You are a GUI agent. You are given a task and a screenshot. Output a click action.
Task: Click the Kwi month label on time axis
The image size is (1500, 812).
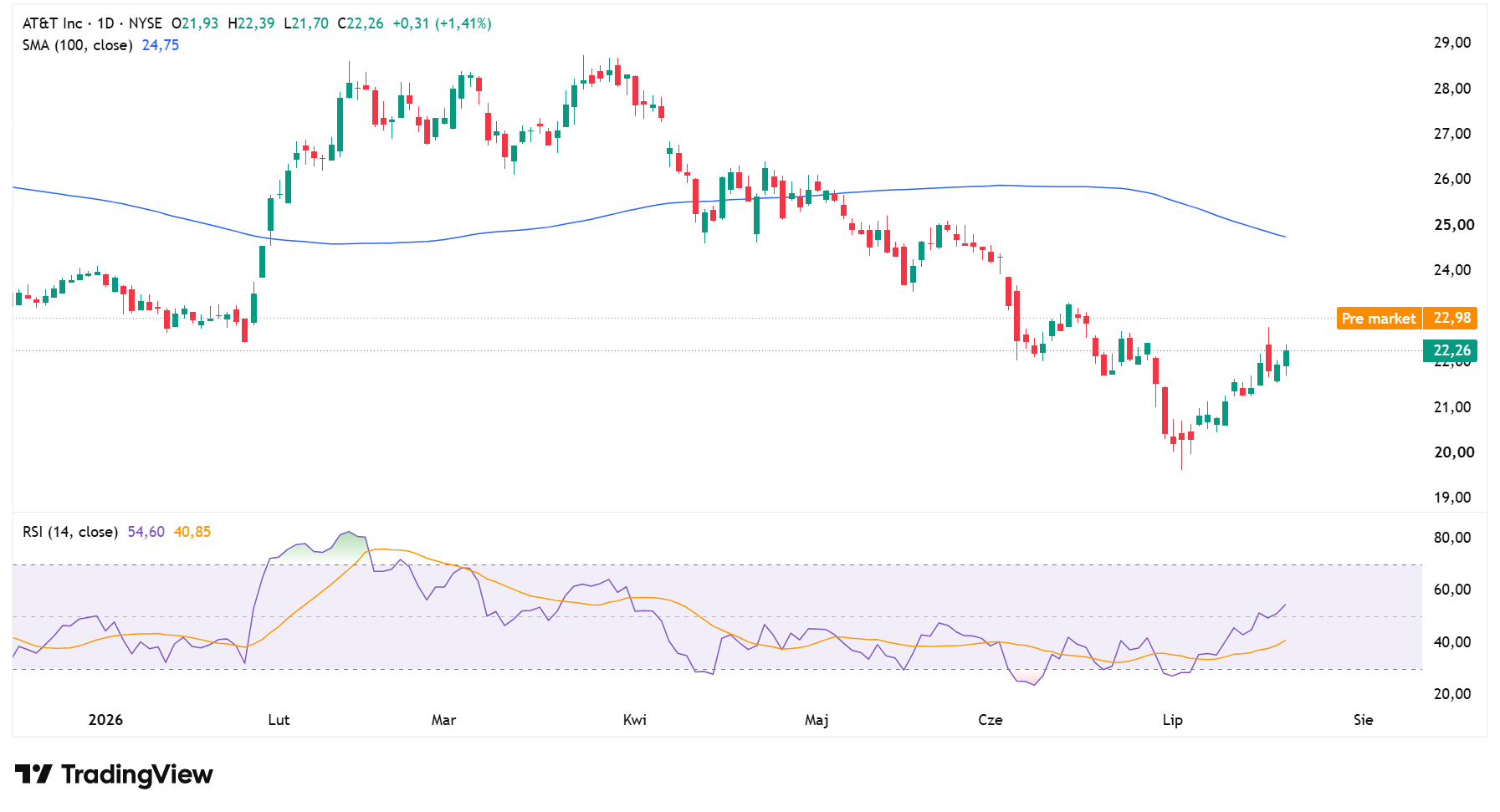[635, 720]
